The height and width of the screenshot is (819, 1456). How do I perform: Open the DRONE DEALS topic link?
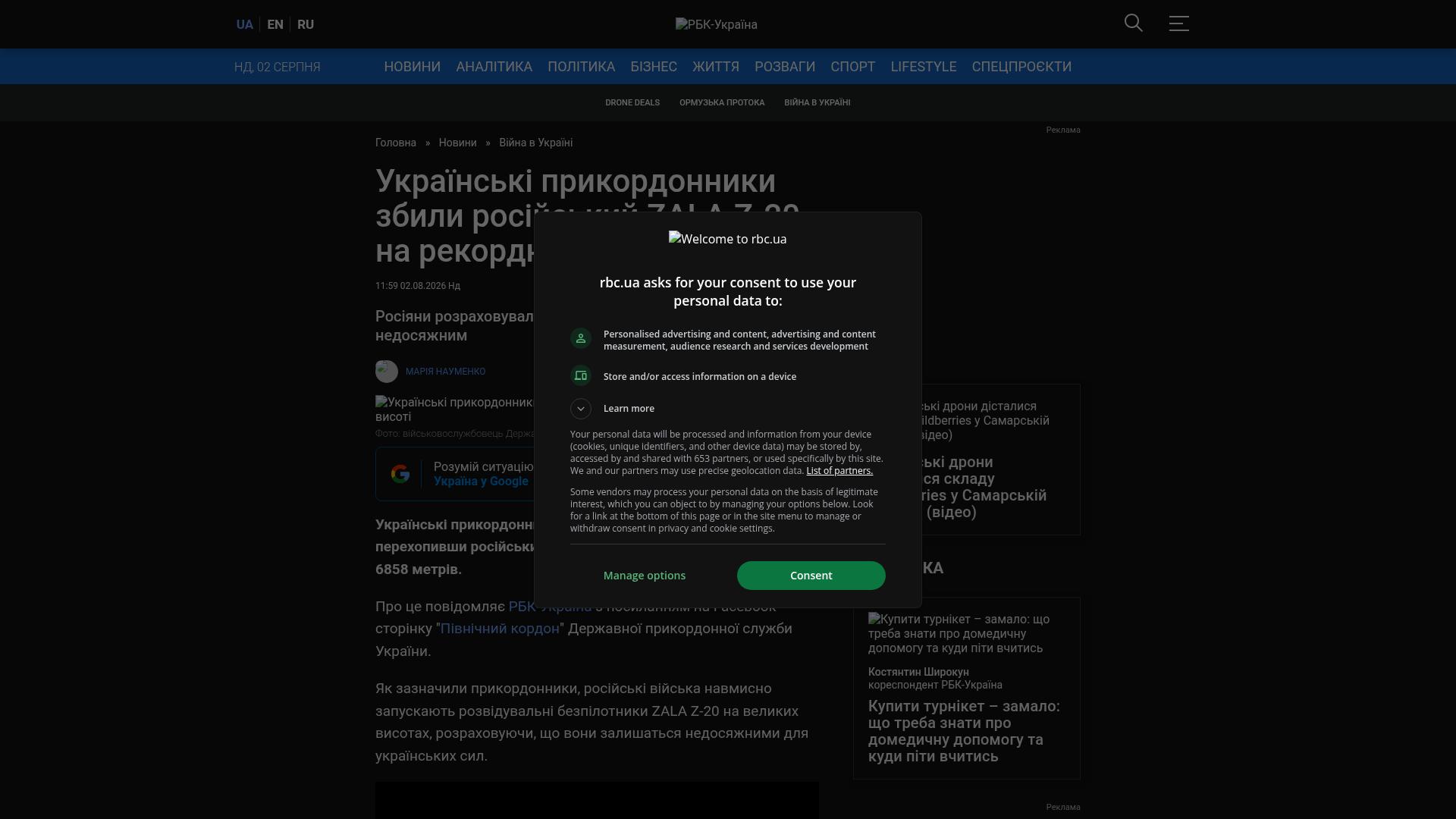click(632, 102)
